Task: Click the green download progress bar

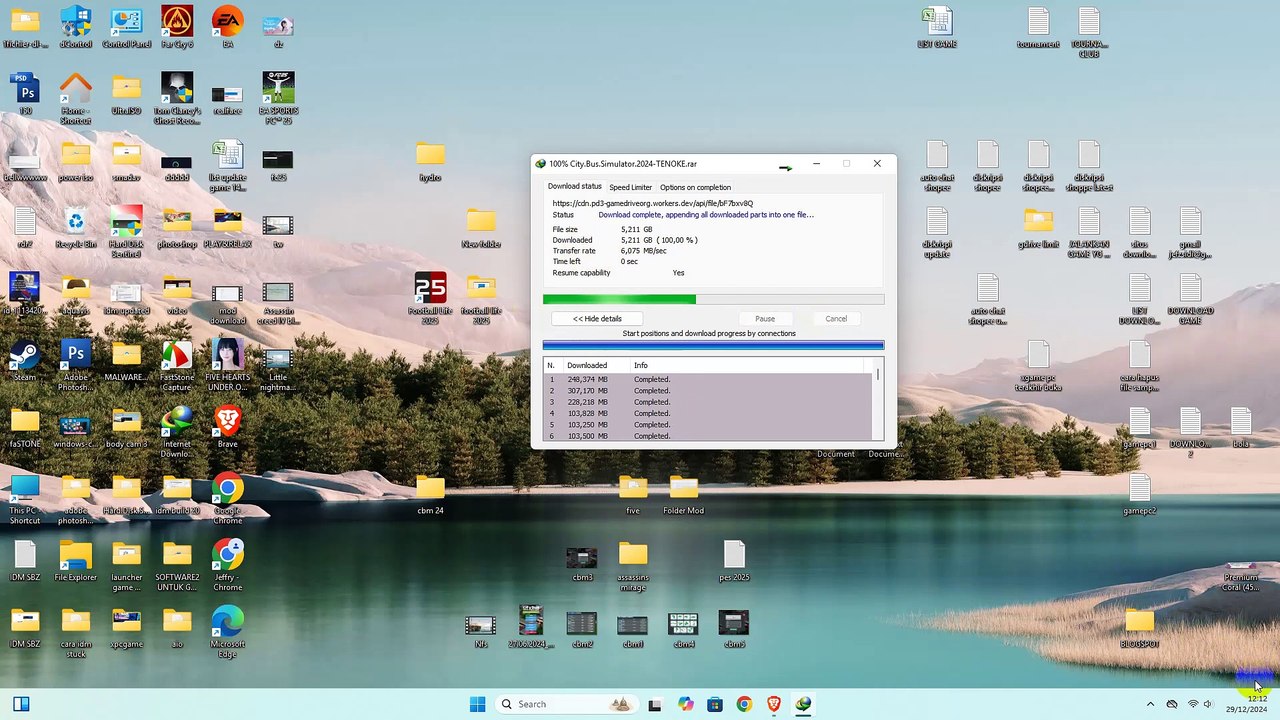Action: (x=713, y=299)
